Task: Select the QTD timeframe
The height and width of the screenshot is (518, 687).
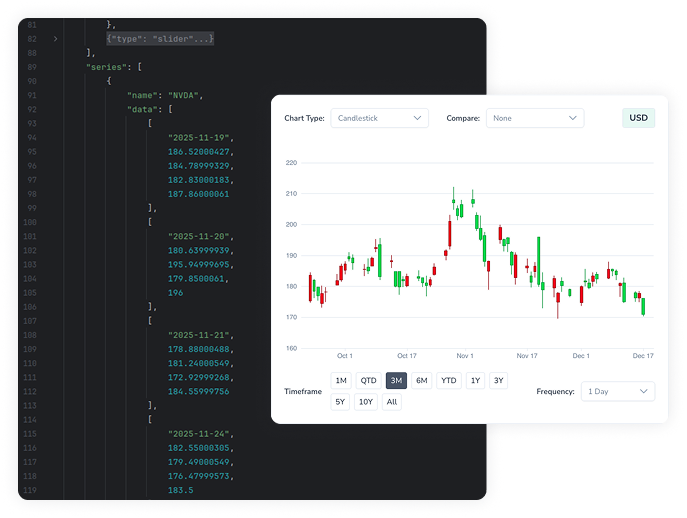Action: pyautogui.click(x=369, y=380)
